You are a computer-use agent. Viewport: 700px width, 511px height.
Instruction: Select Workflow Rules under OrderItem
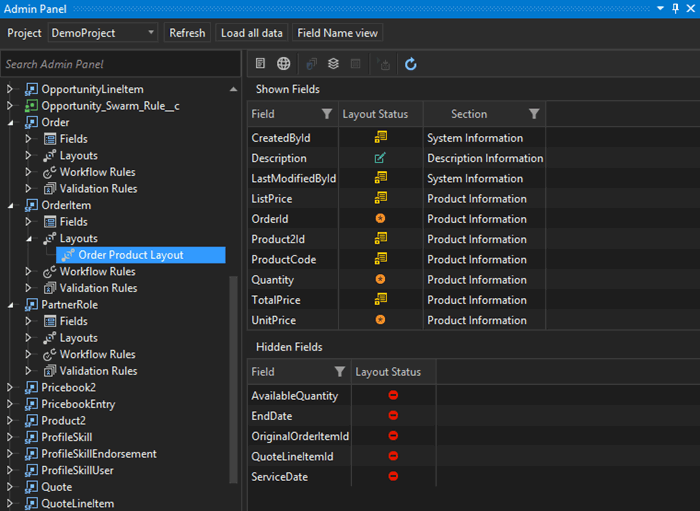tap(97, 271)
